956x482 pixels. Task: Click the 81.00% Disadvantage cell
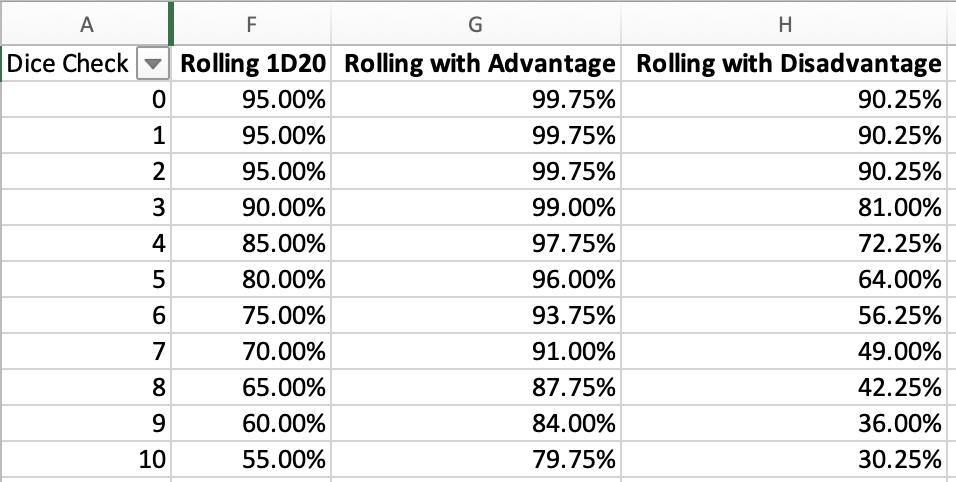click(x=788, y=207)
